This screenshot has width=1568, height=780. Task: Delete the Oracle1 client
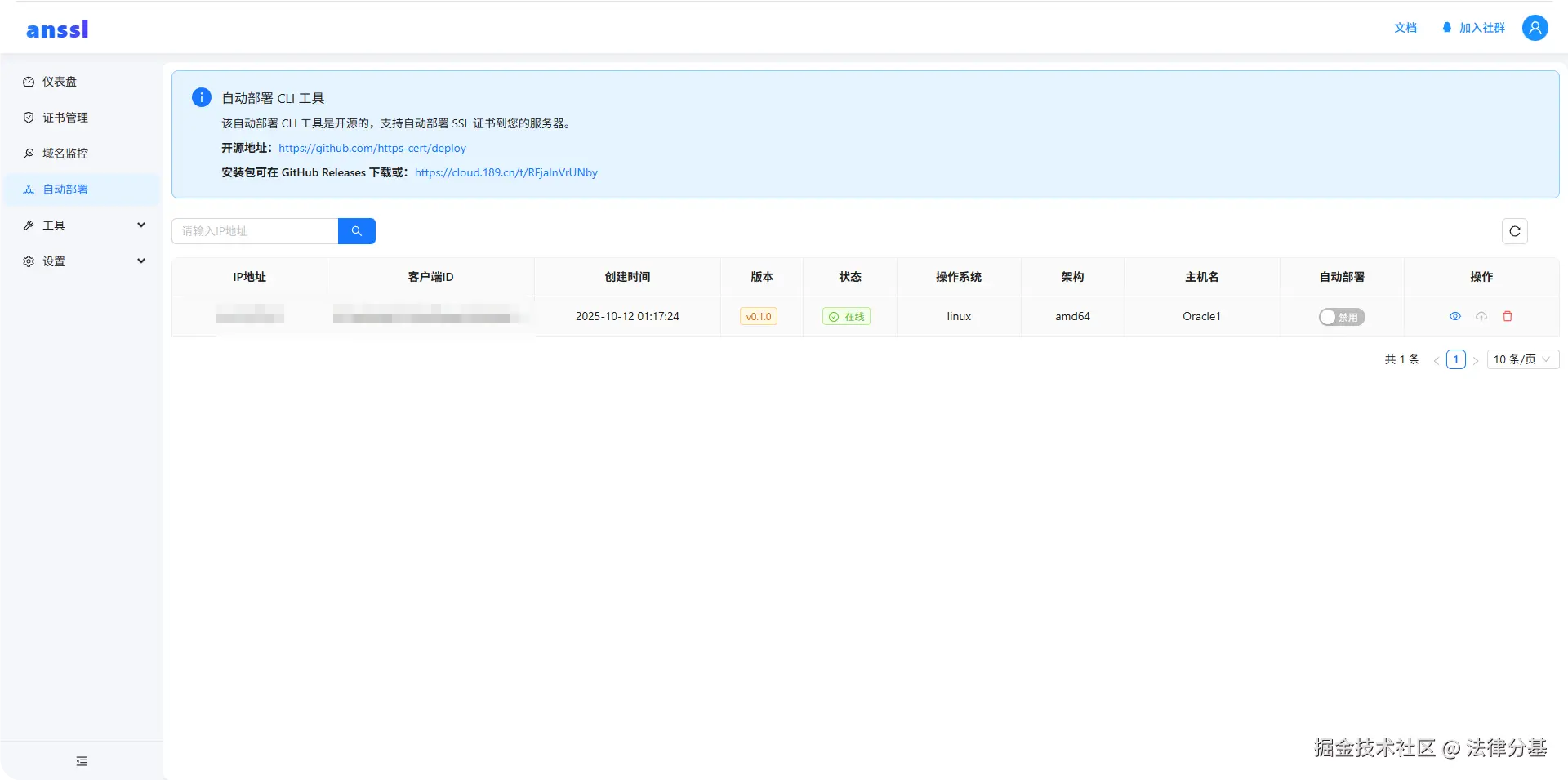coord(1508,316)
